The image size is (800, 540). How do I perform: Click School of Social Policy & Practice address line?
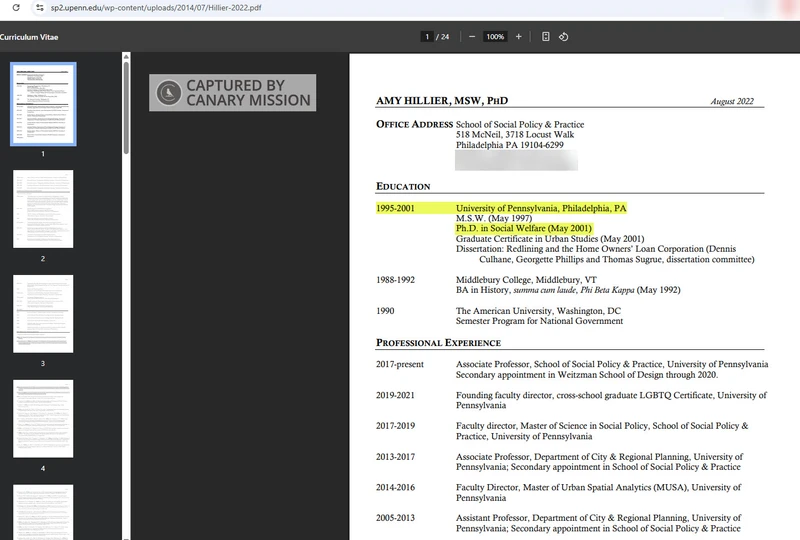(x=520, y=125)
